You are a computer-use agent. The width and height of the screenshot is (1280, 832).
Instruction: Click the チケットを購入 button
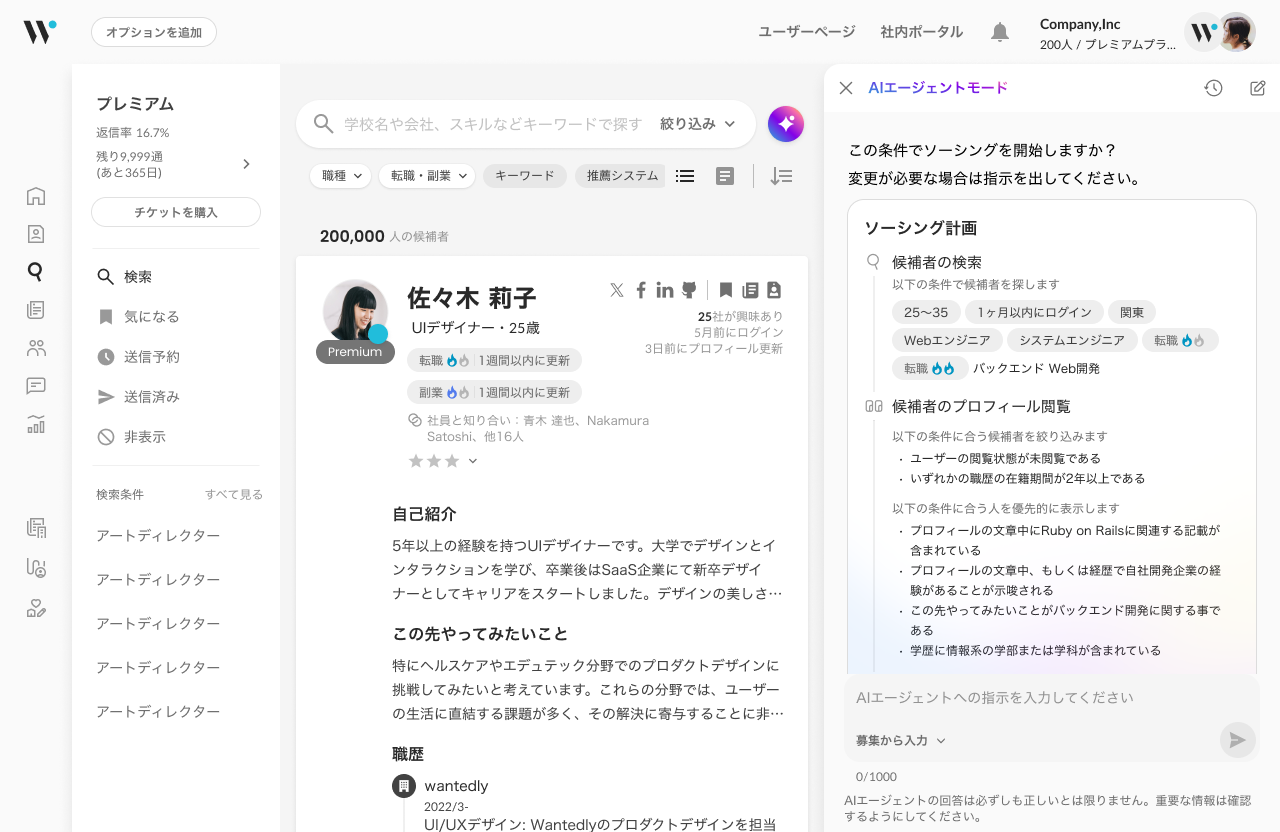tap(176, 212)
